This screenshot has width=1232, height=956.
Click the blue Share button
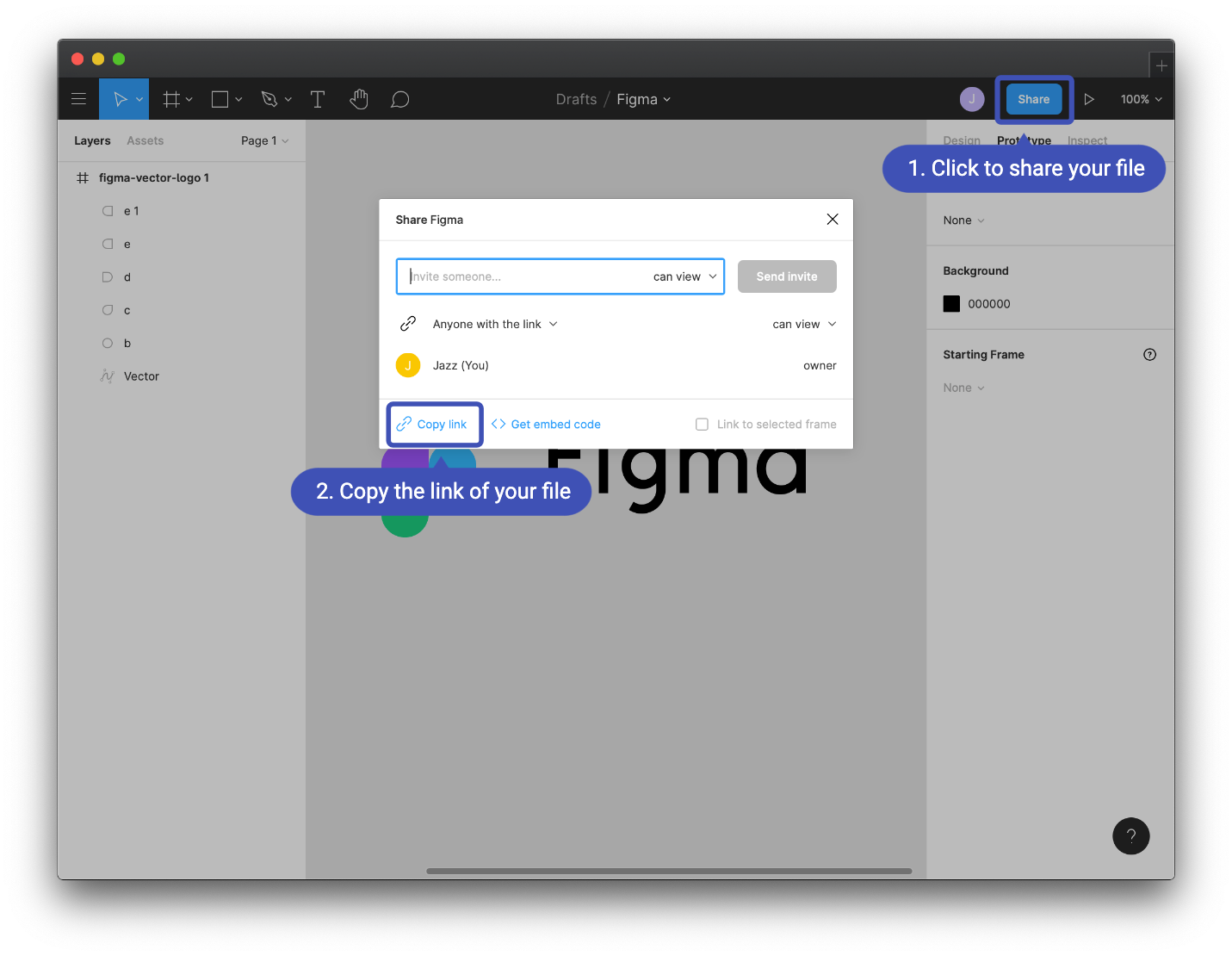pyautogui.click(x=1034, y=99)
